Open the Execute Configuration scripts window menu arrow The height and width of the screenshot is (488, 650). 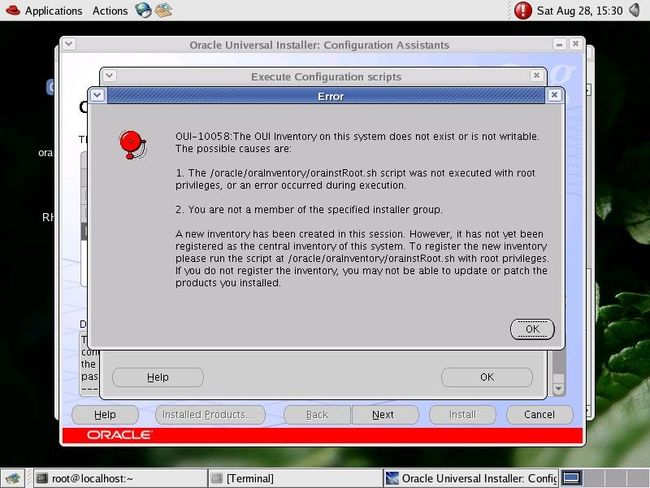109,76
